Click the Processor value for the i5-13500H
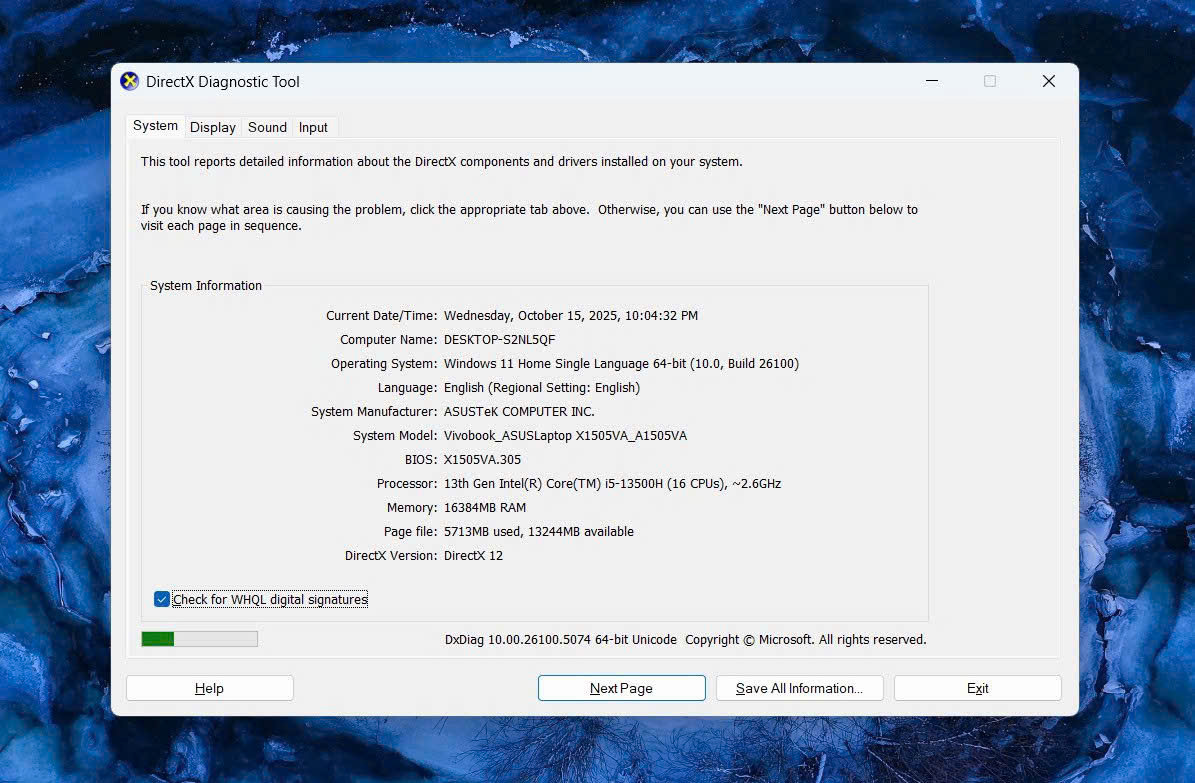Image resolution: width=1195 pixels, height=783 pixels. point(612,484)
